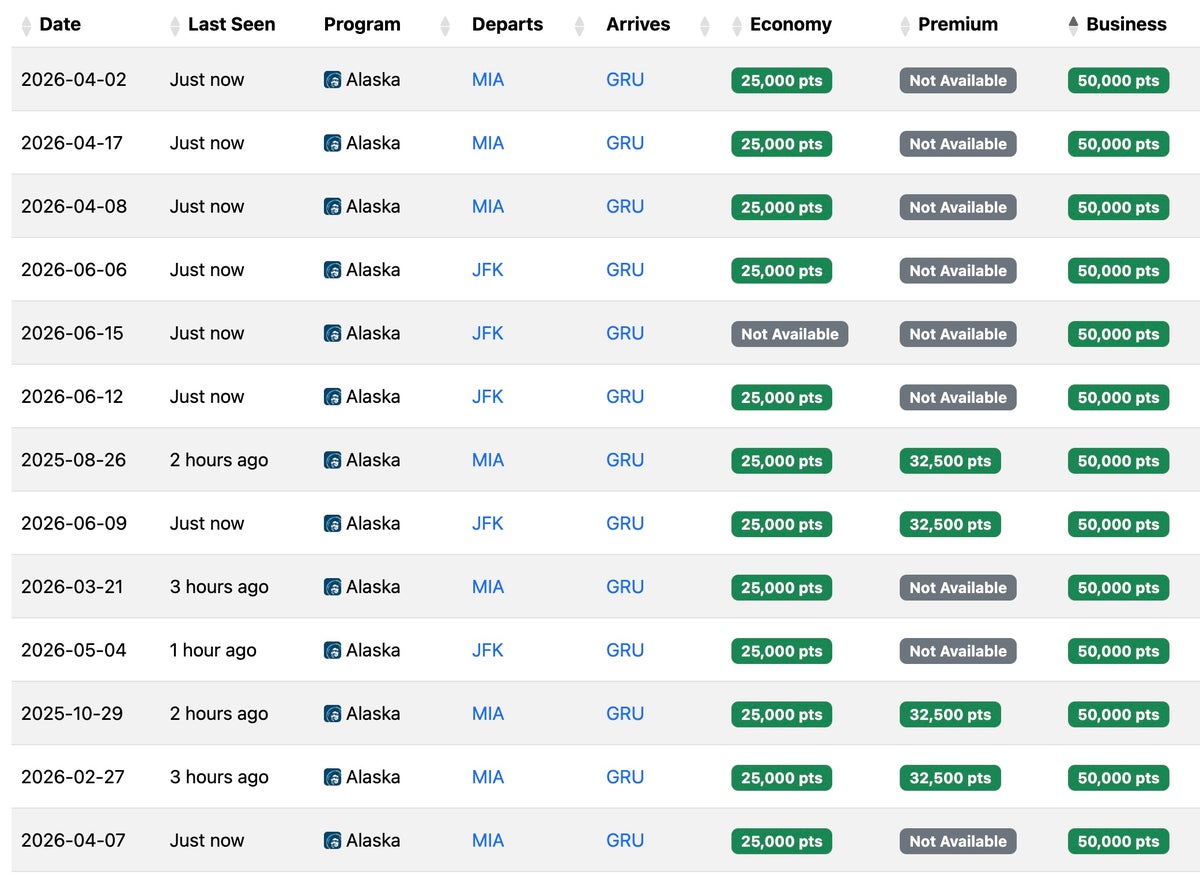Sort by Economy column arrows
Image resolution: width=1200 pixels, height=883 pixels.
point(738,26)
